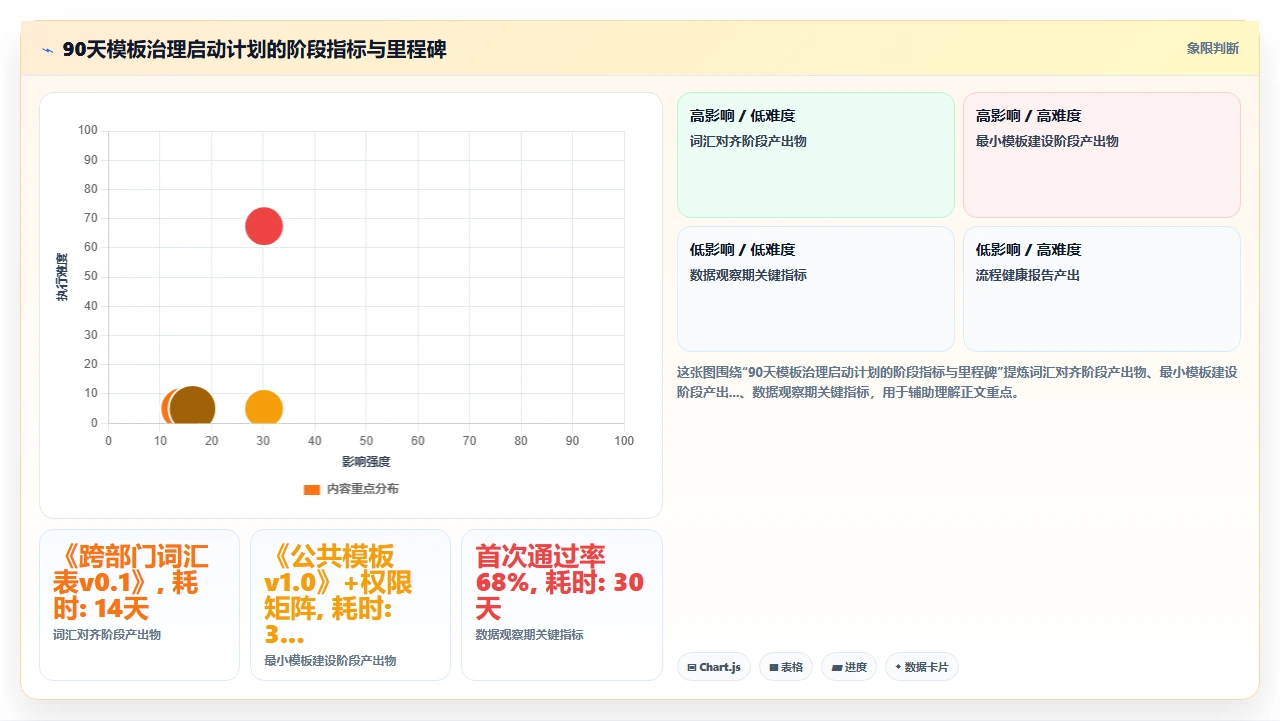This screenshot has width=1280, height=721.
Task: Click the 内容重点分布 legend label
Action: coord(363,489)
